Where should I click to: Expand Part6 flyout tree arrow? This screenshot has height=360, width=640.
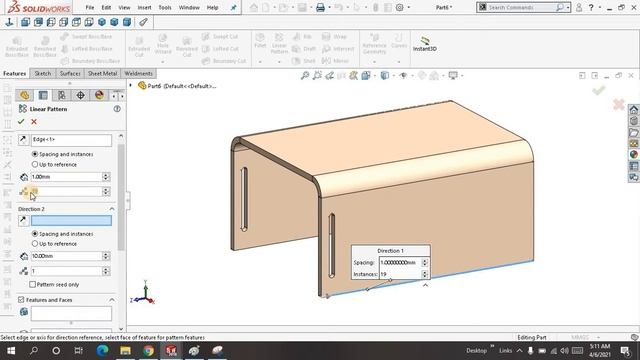[x=131, y=86]
